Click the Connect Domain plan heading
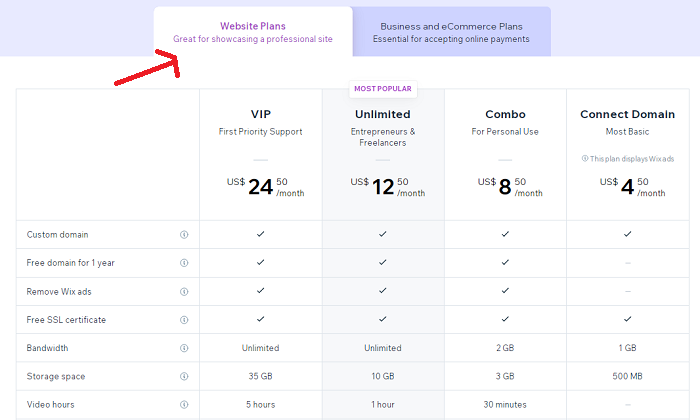700x420 pixels. (x=627, y=114)
